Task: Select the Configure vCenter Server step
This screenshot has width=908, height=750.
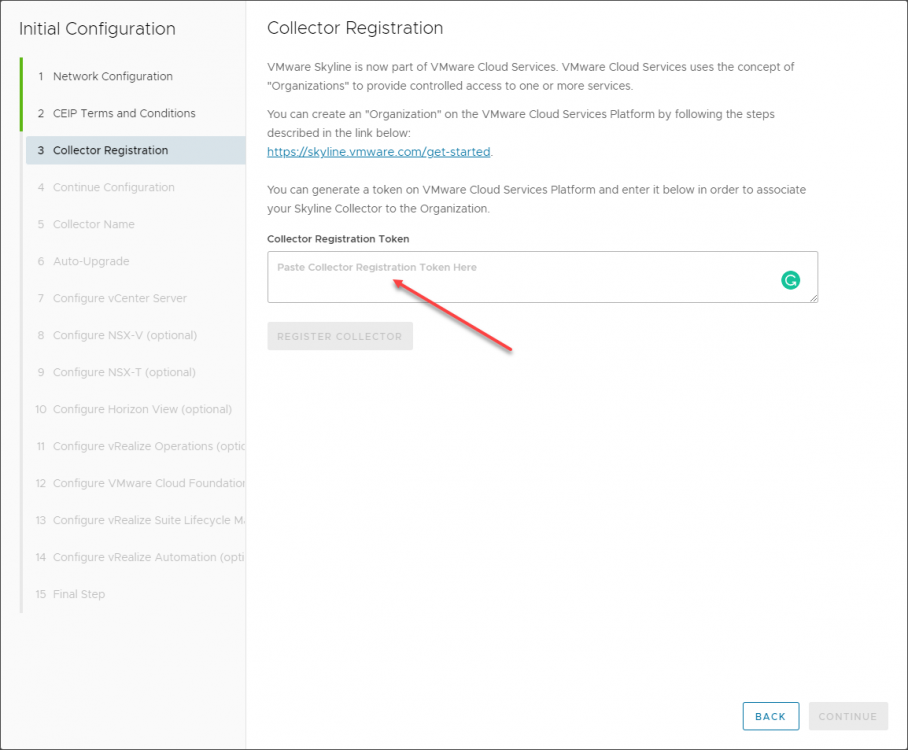Action: 119,298
